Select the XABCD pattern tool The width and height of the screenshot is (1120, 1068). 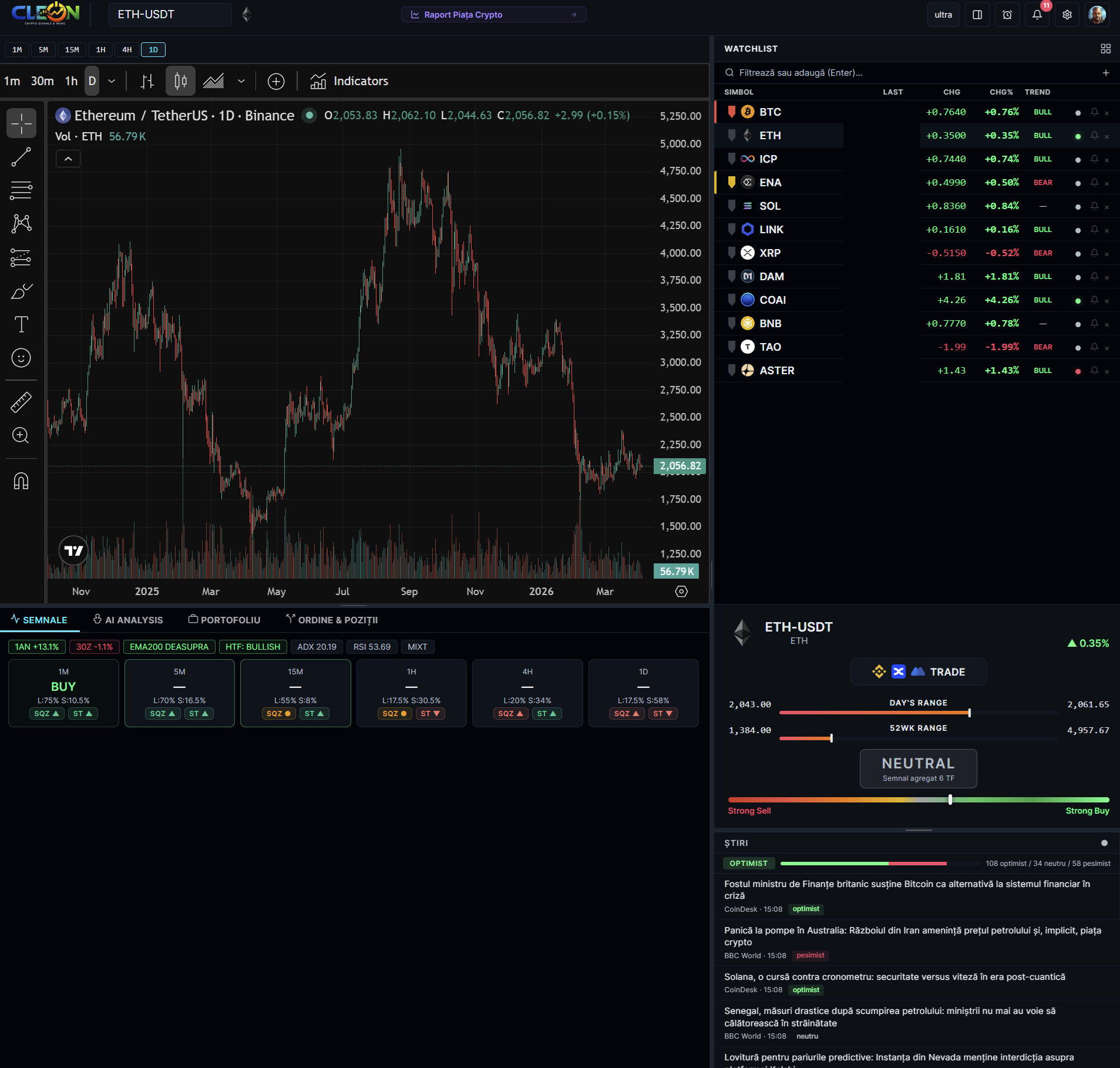tap(21, 223)
